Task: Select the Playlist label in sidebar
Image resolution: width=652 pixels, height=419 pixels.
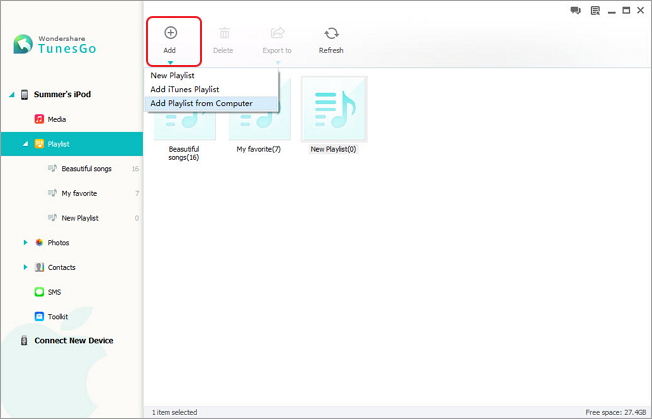Action: point(58,144)
